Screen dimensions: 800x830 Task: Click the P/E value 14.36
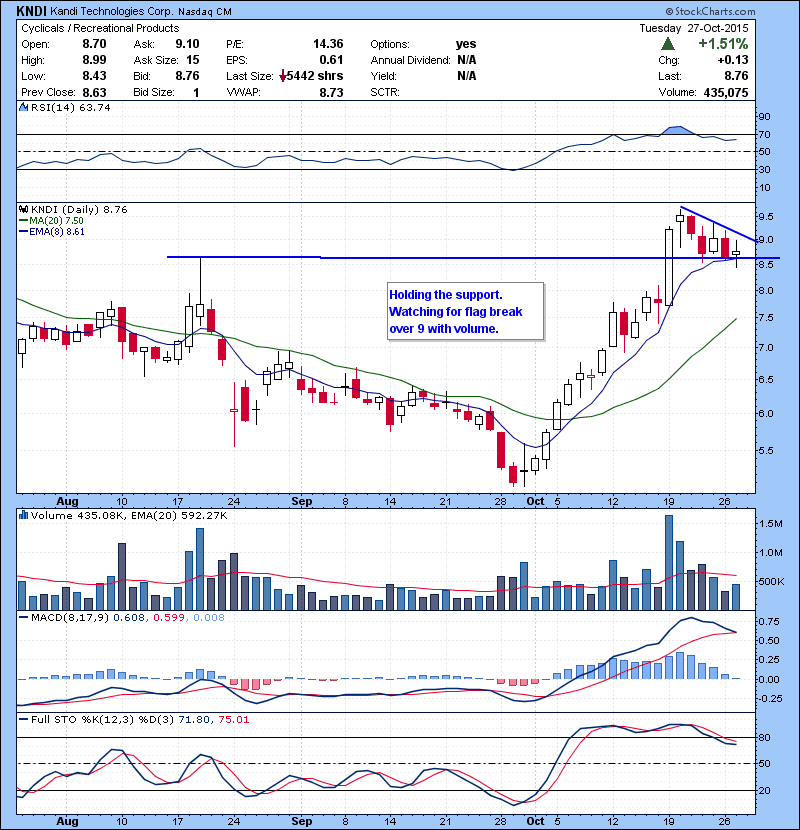click(x=328, y=44)
